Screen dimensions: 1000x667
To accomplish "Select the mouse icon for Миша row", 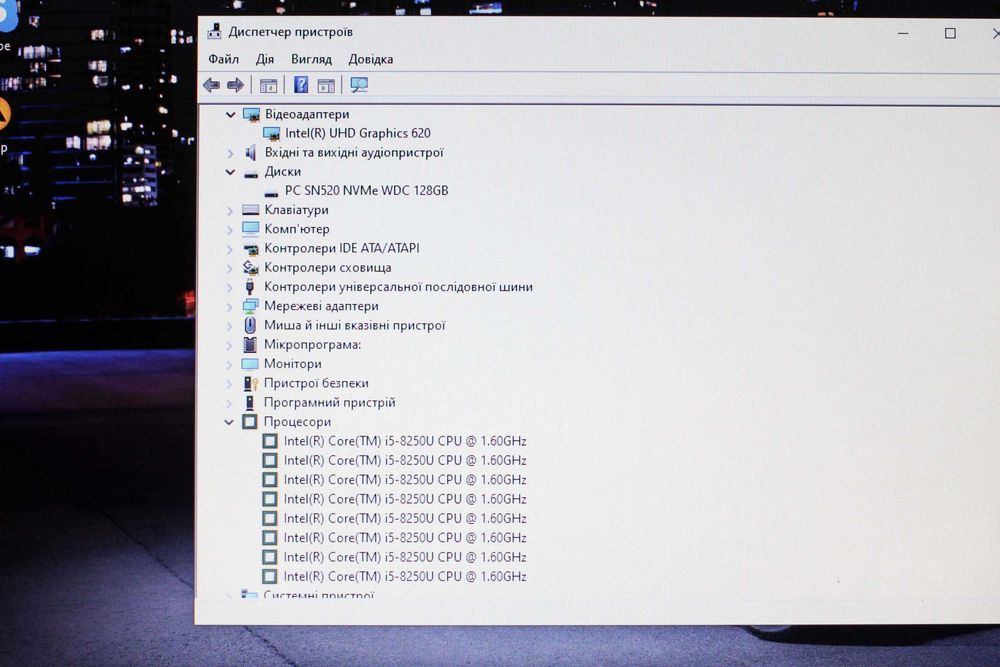I will coord(250,325).
